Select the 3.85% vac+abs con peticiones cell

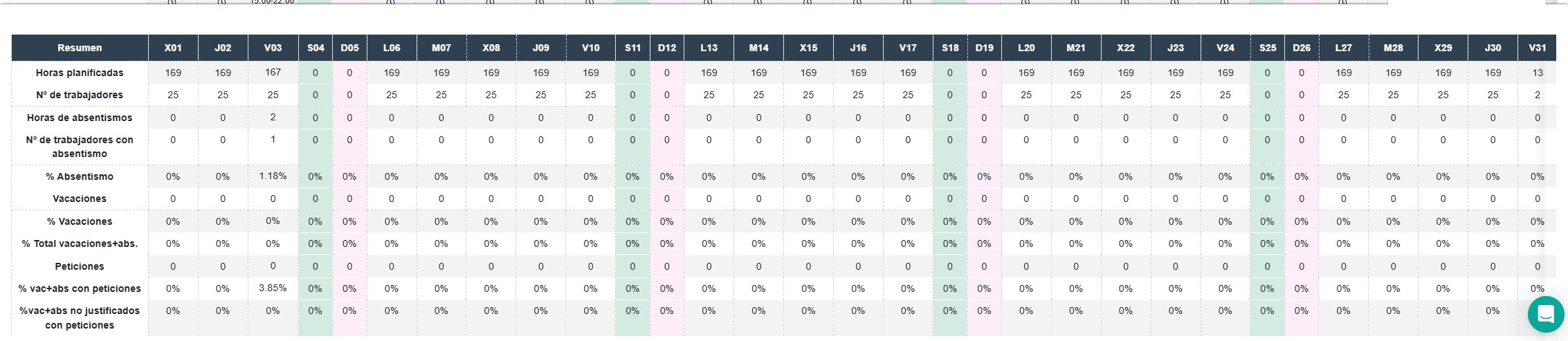tap(273, 288)
